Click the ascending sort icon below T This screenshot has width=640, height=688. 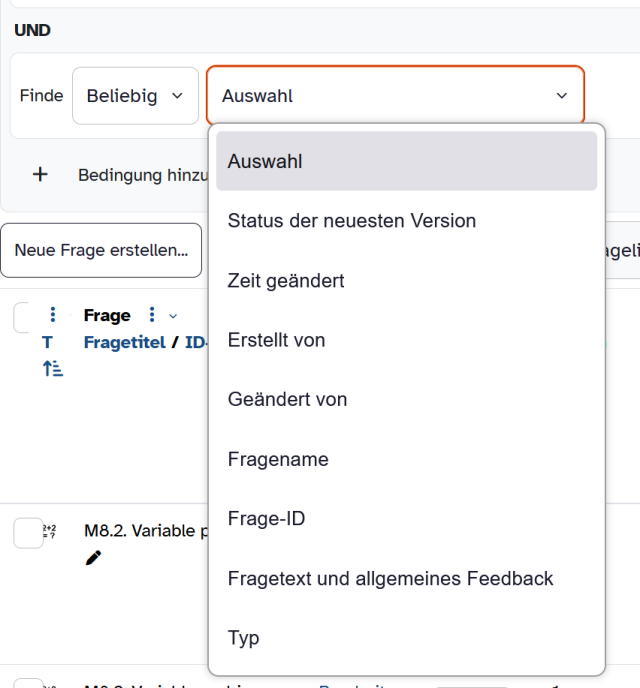pyautogui.click(x=53, y=369)
